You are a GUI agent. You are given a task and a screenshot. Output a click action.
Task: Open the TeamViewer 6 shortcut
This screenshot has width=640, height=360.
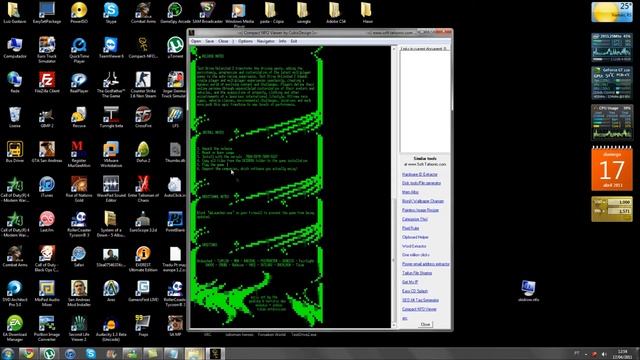(111, 48)
